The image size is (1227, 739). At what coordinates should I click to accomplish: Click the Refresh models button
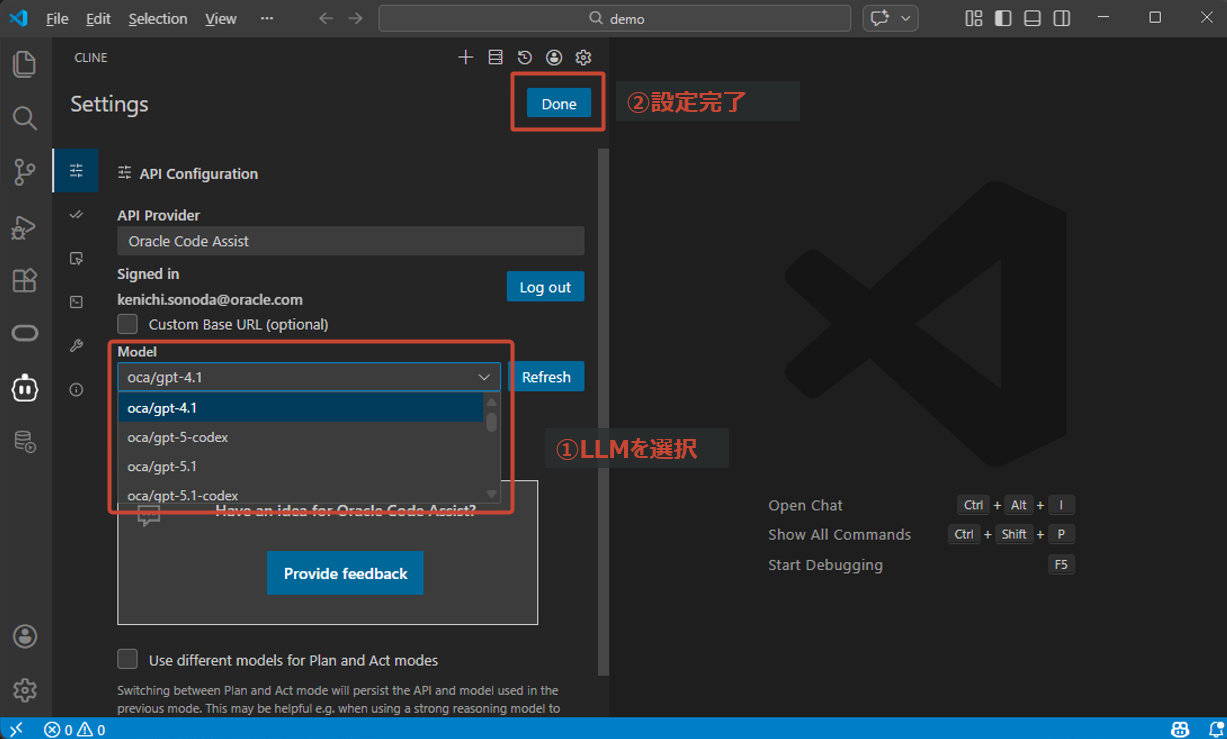(546, 377)
